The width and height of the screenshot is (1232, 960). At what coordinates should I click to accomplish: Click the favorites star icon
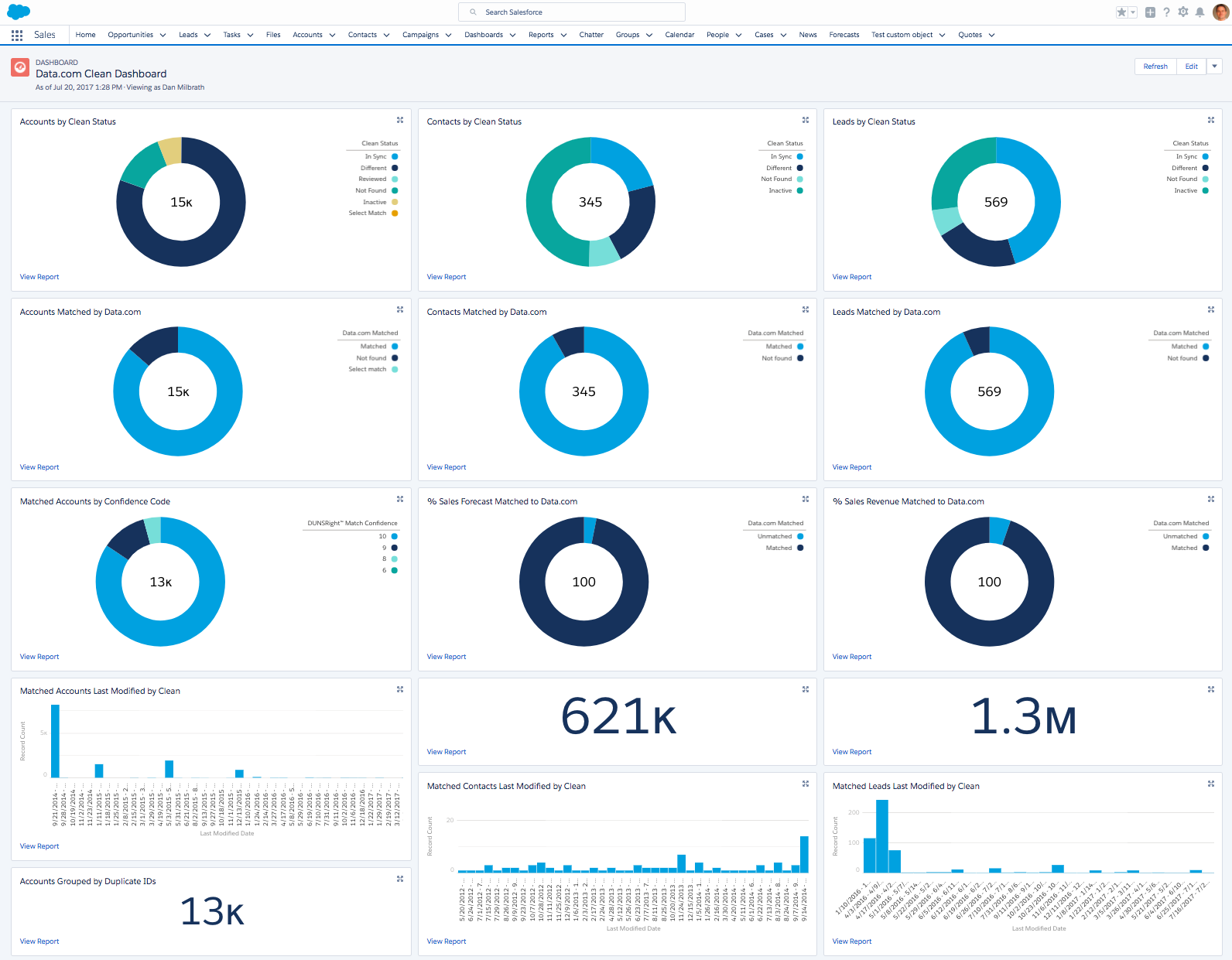point(1121,12)
